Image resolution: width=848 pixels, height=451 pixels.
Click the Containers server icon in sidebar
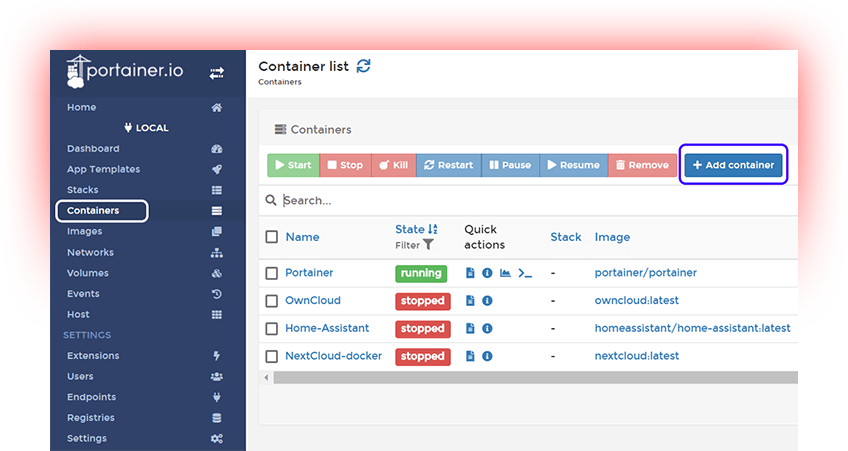pos(216,211)
